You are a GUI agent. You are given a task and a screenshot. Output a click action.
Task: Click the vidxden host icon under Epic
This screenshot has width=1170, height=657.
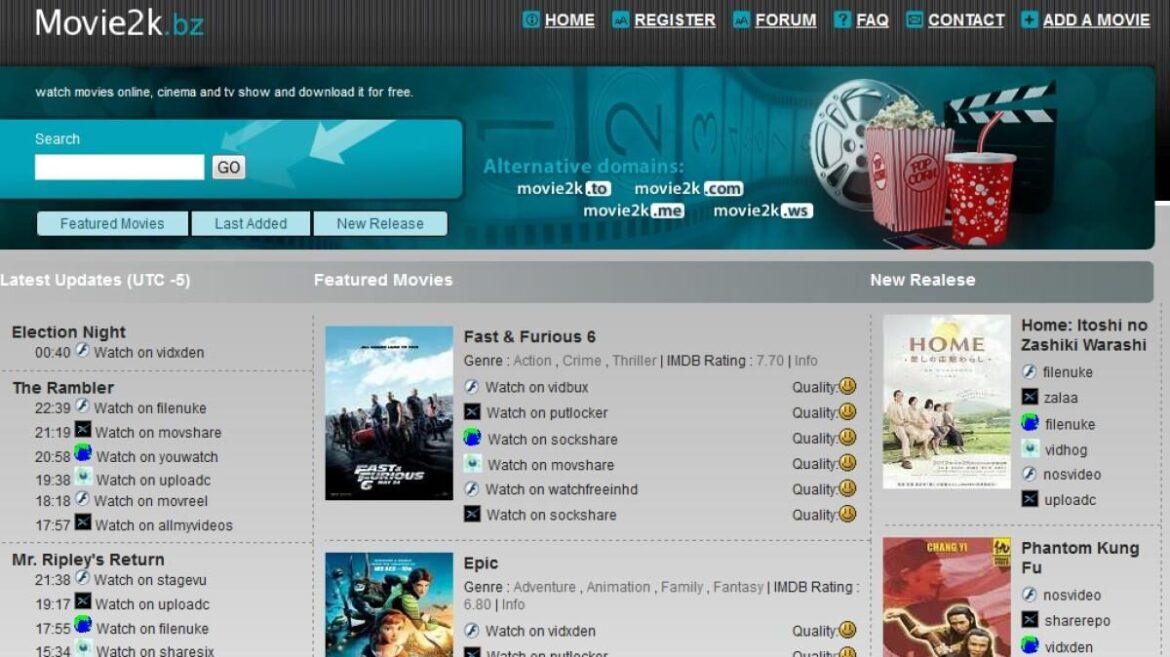coord(471,631)
